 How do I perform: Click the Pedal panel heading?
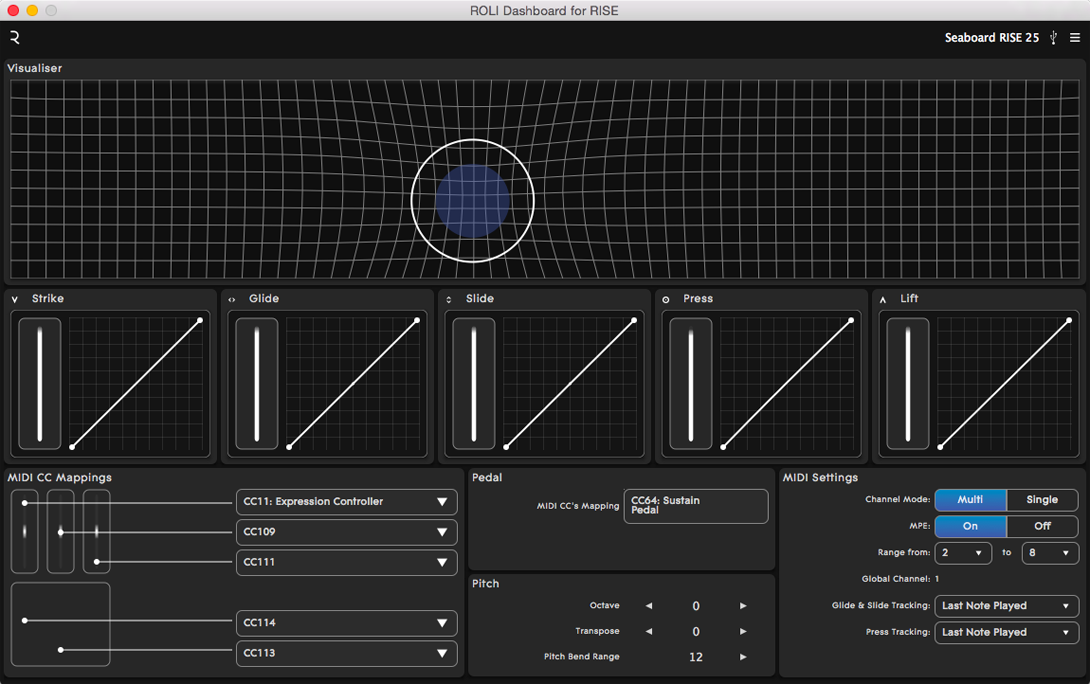487,478
